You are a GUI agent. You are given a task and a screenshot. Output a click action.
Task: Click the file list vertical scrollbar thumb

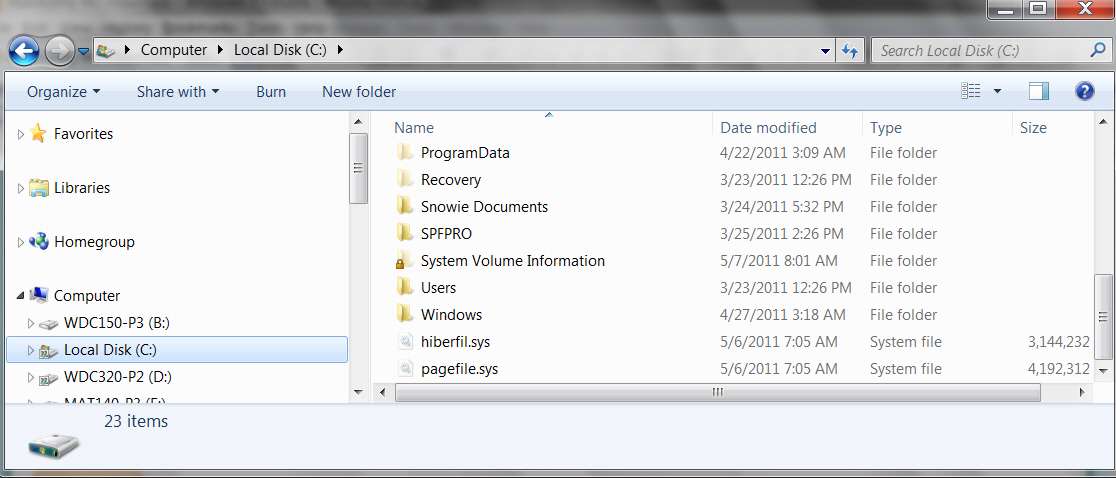[x=1102, y=318]
